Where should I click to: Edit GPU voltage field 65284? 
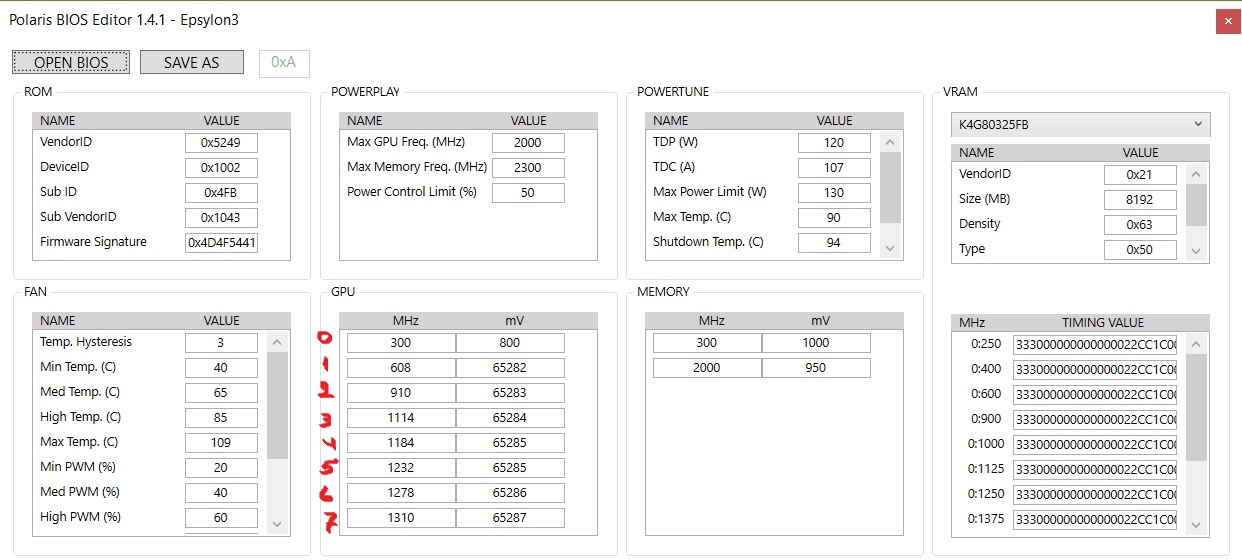point(510,417)
